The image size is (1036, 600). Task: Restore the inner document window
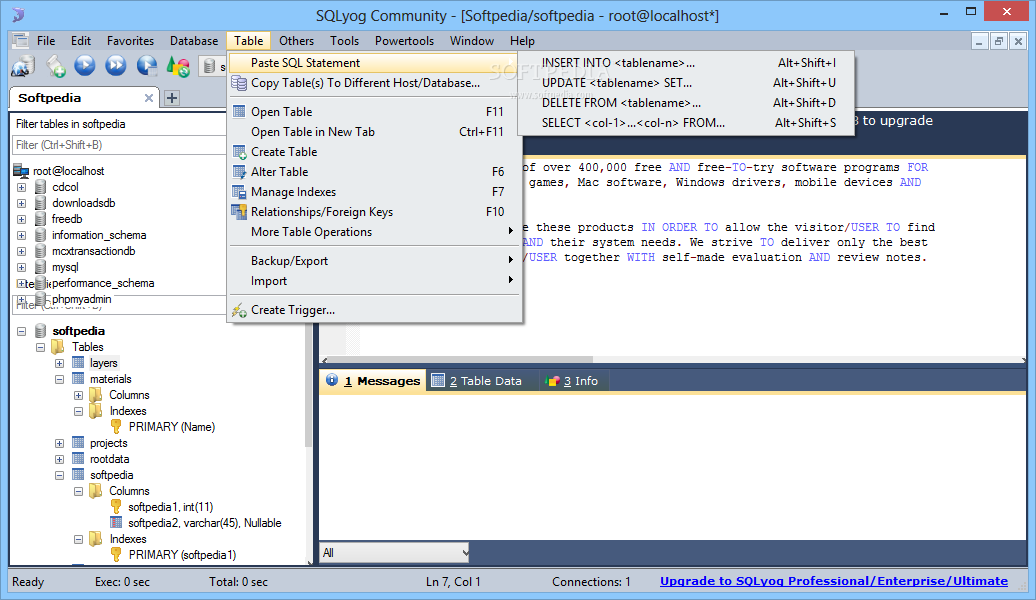tap(998, 41)
